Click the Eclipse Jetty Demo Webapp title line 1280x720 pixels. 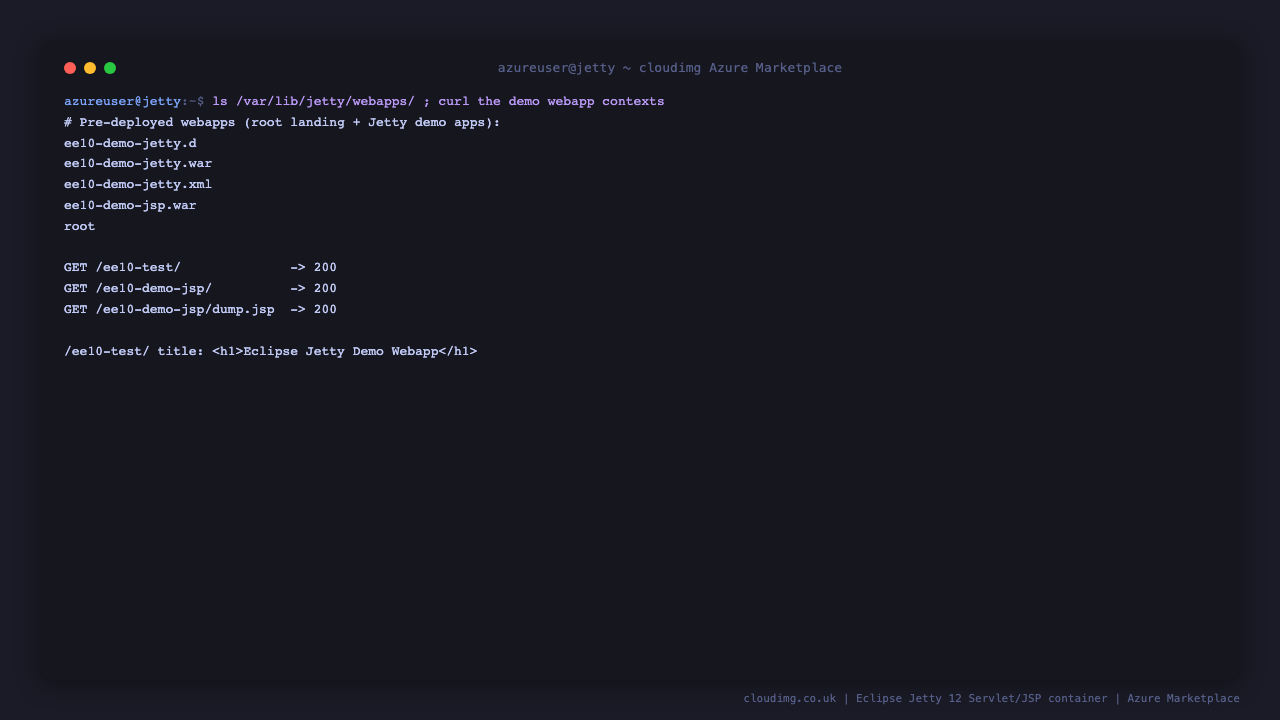tap(271, 352)
